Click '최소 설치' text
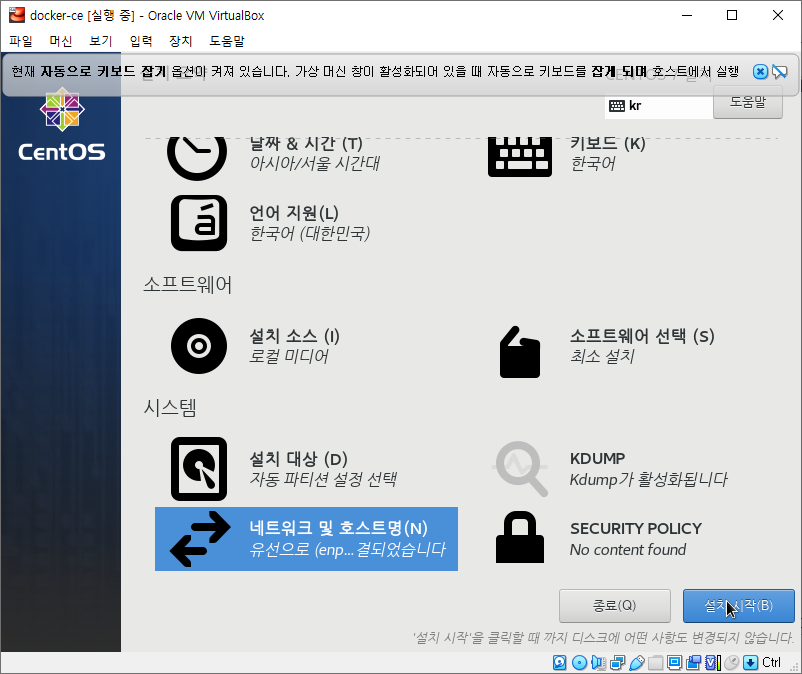This screenshot has height=674, width=802. coord(602,356)
